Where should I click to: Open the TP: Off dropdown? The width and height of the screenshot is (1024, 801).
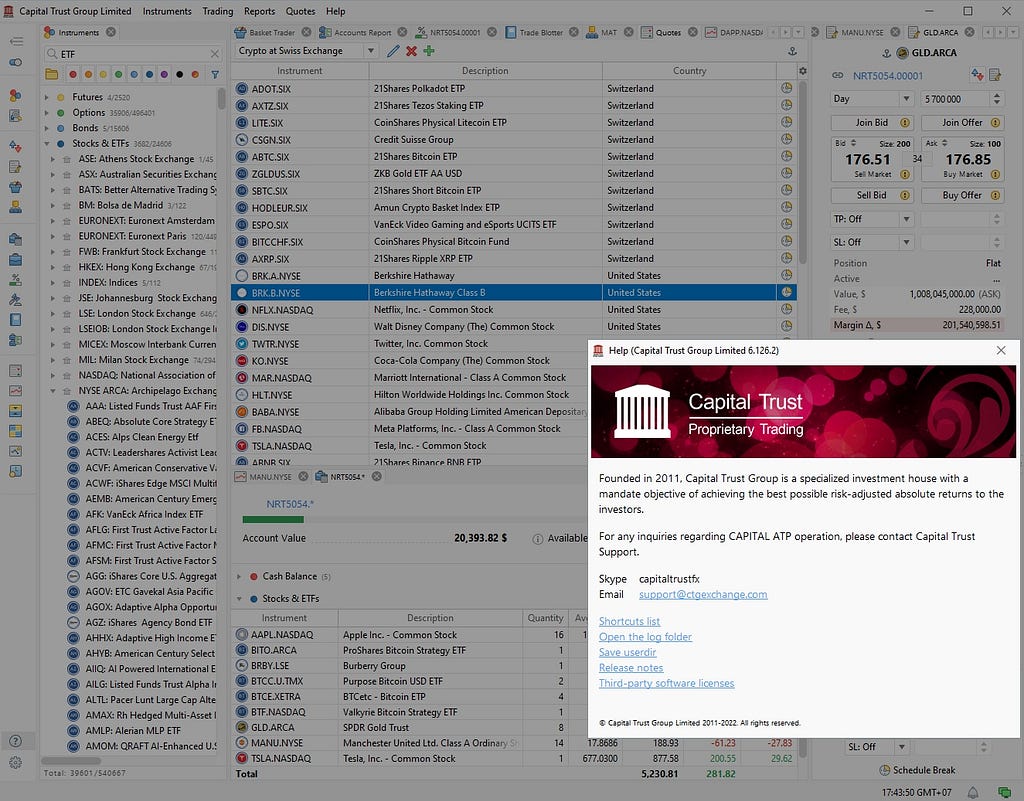pyautogui.click(x=872, y=219)
